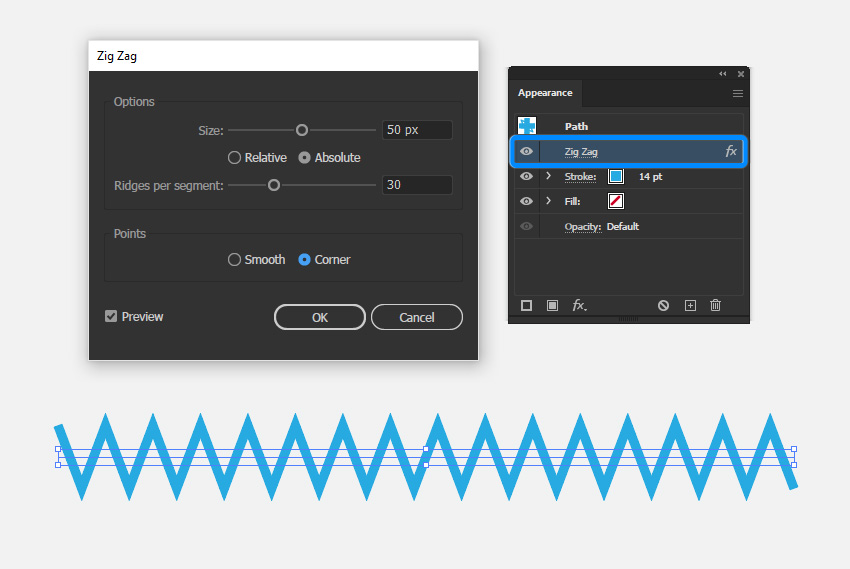Toggle Stroke visibility eye icon
Image resolution: width=850 pixels, height=569 pixels.
tap(527, 176)
